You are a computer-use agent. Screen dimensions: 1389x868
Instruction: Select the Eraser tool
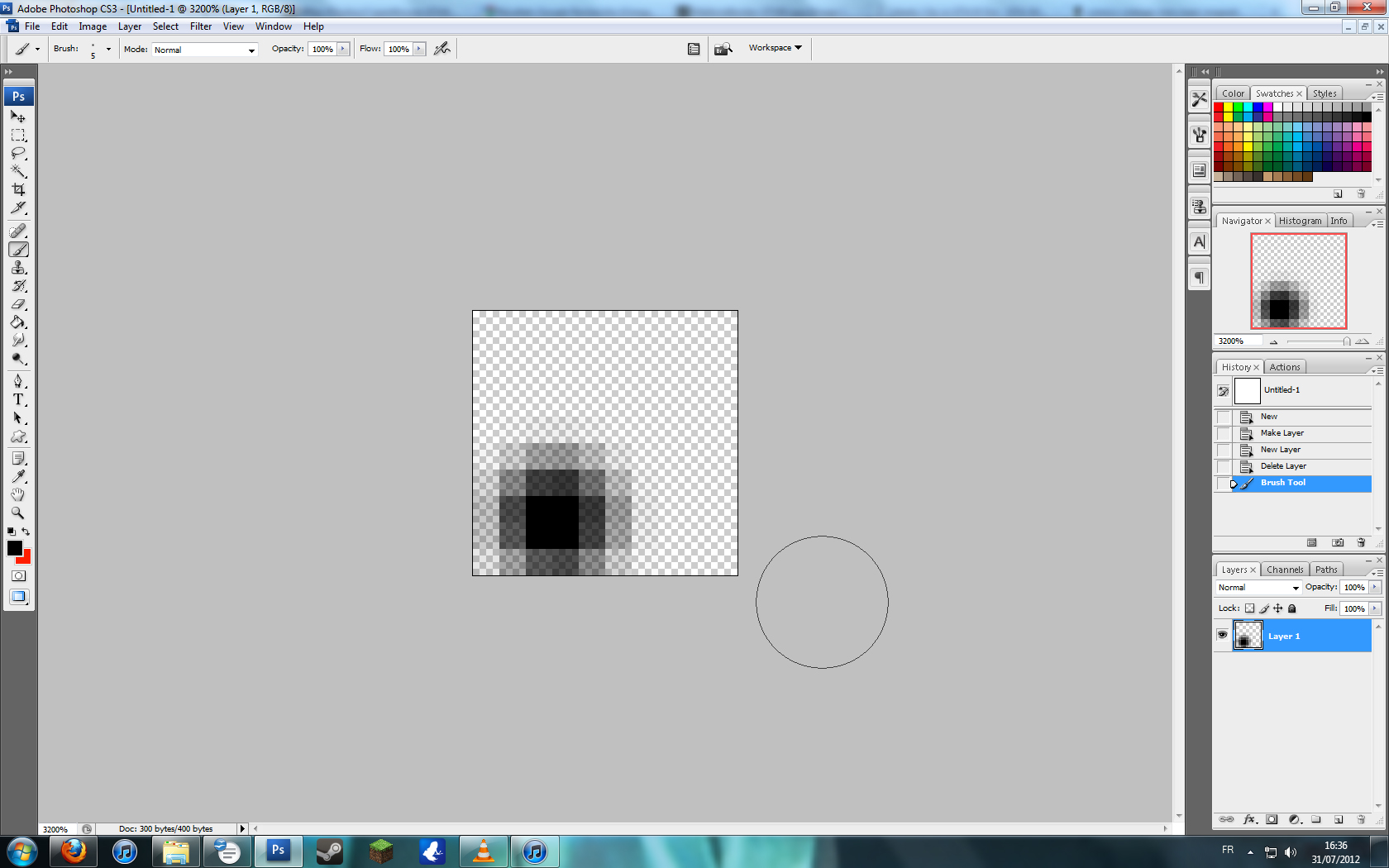[18, 304]
